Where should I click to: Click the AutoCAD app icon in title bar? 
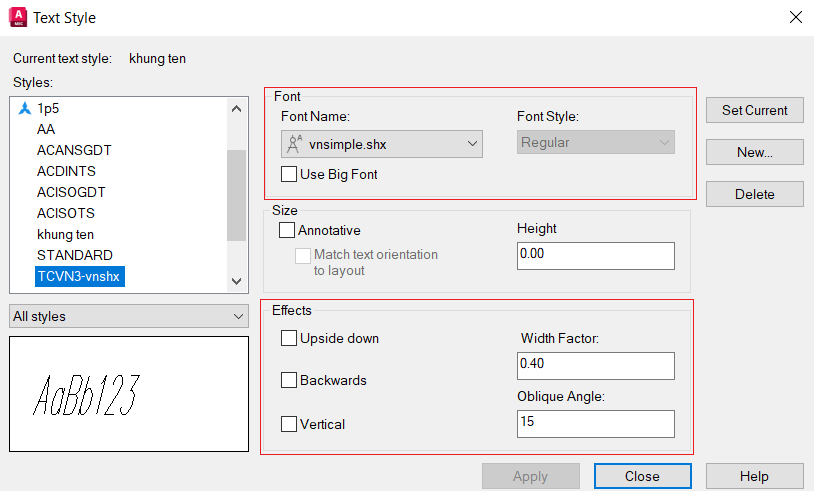pos(17,17)
